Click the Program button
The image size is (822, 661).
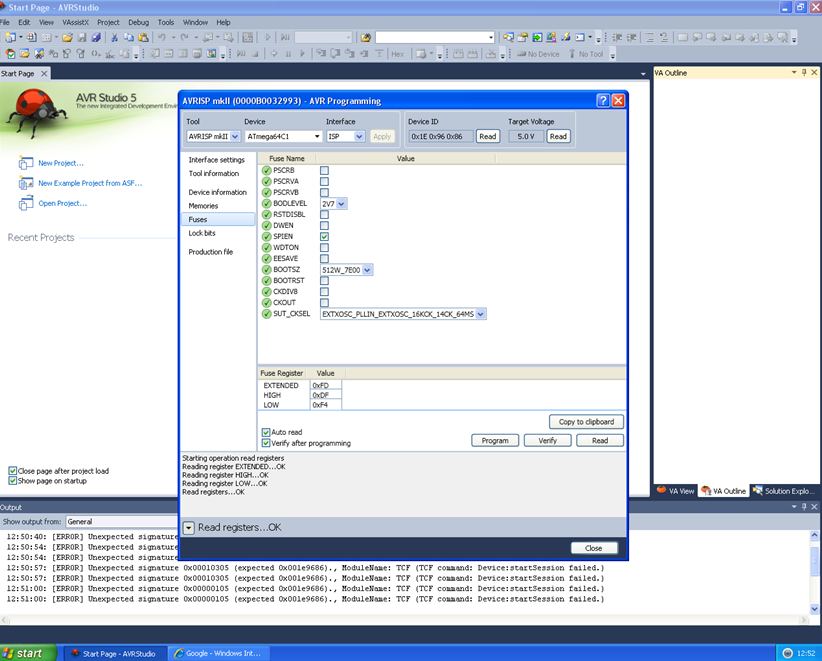[x=495, y=440]
